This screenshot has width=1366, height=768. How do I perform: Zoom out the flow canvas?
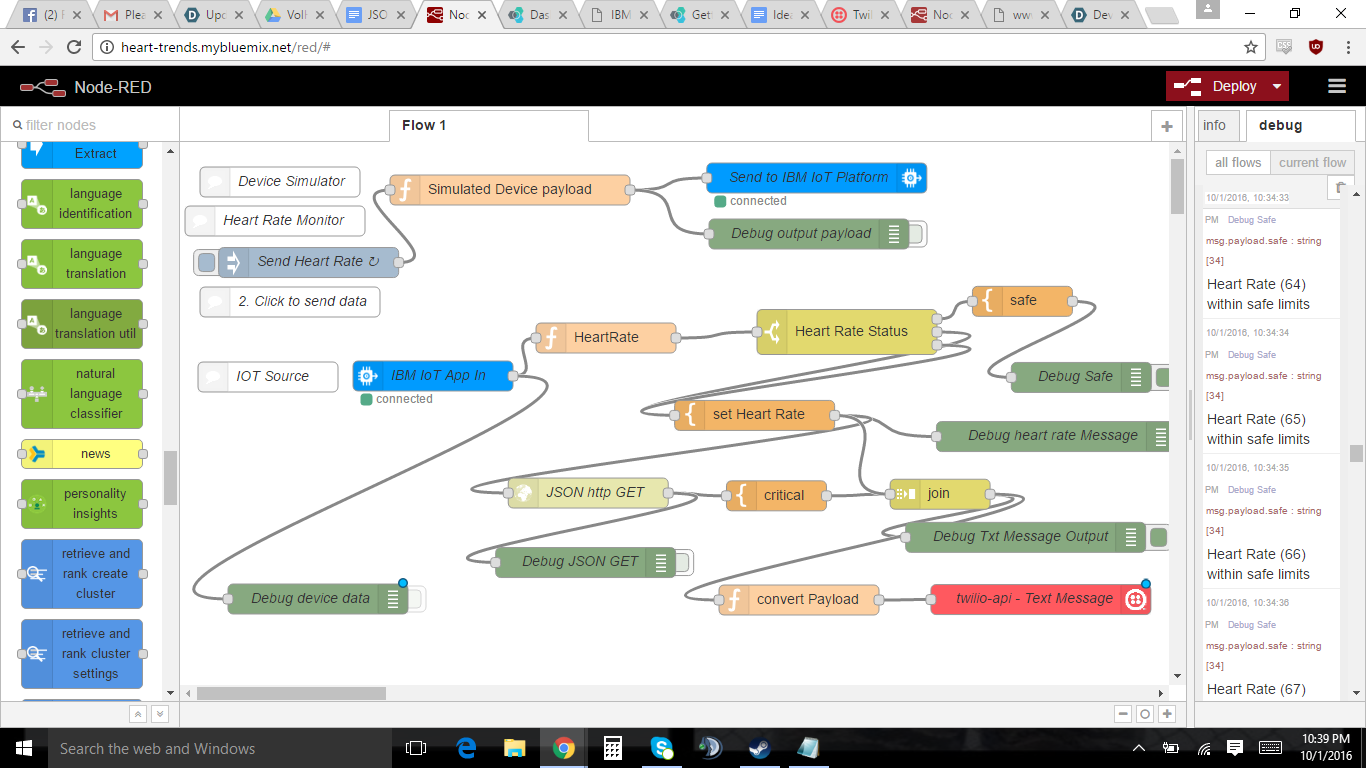(x=1123, y=714)
